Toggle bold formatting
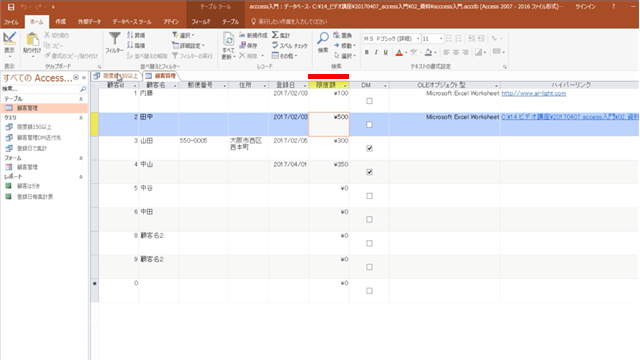 [367, 52]
